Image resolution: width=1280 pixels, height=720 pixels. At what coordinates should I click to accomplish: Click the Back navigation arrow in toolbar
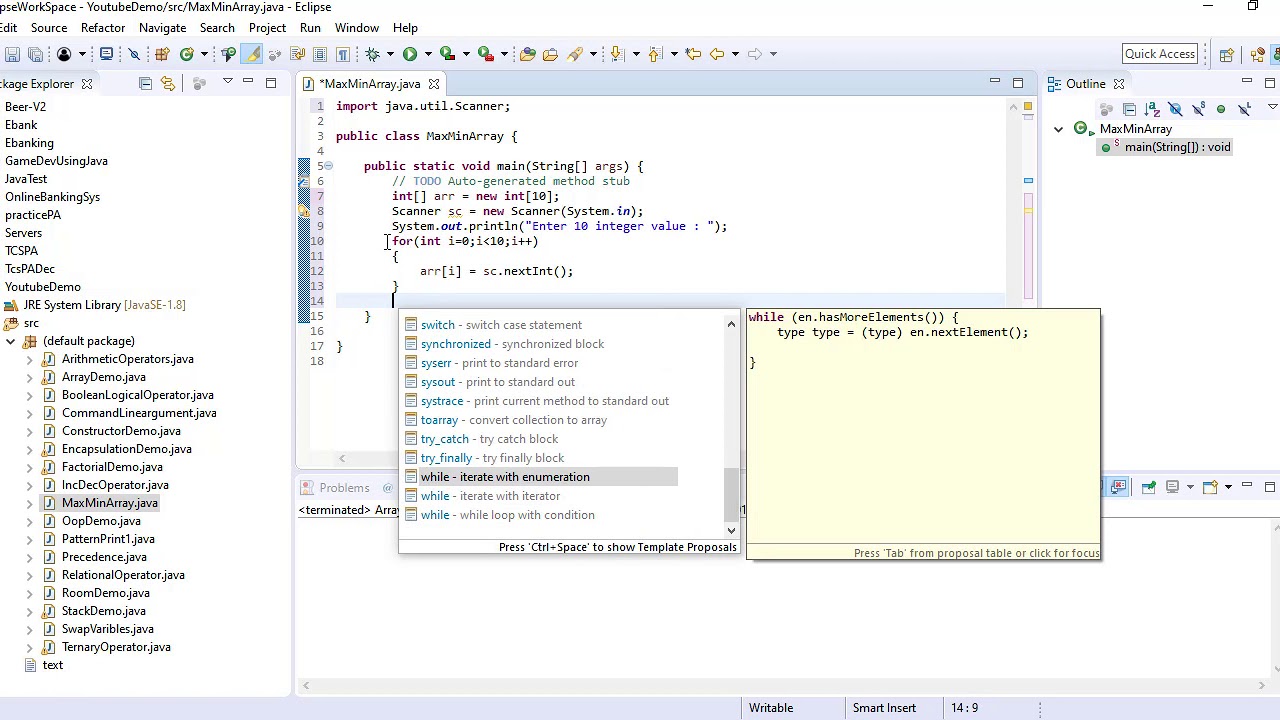click(x=716, y=54)
